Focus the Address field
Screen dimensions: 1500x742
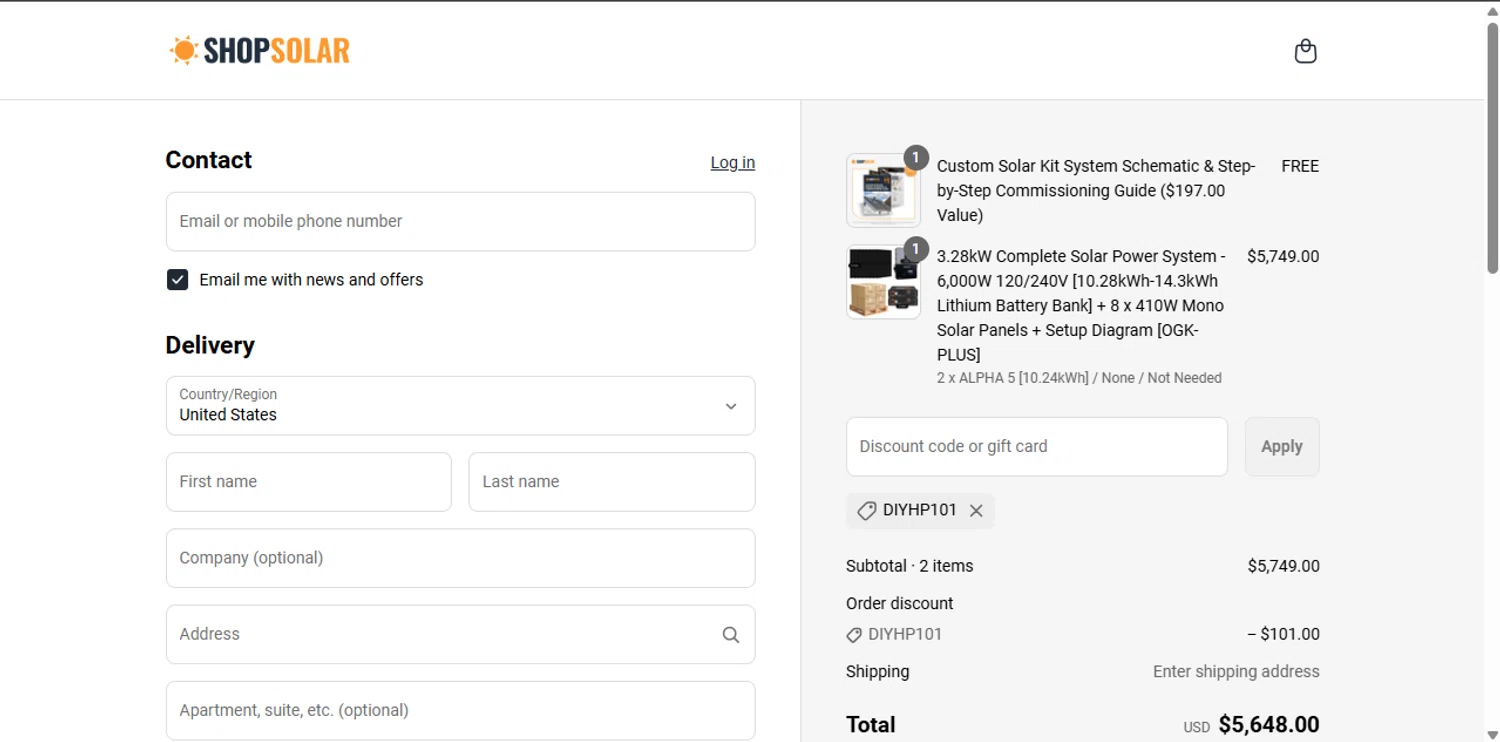coord(460,634)
